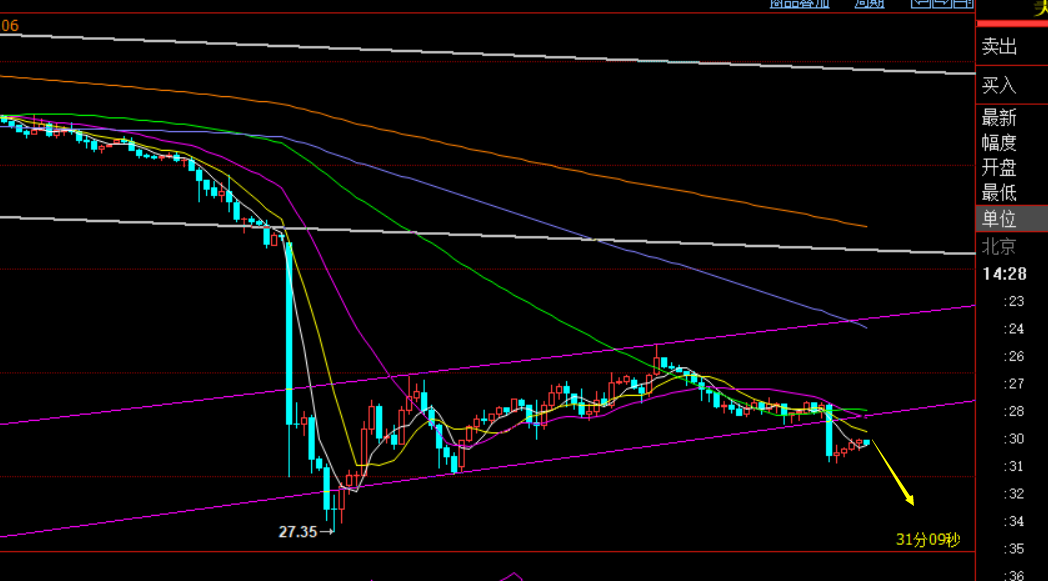The width and height of the screenshot is (1048, 581).
Task: Select the :28 tick row
Action: tap(1014, 411)
